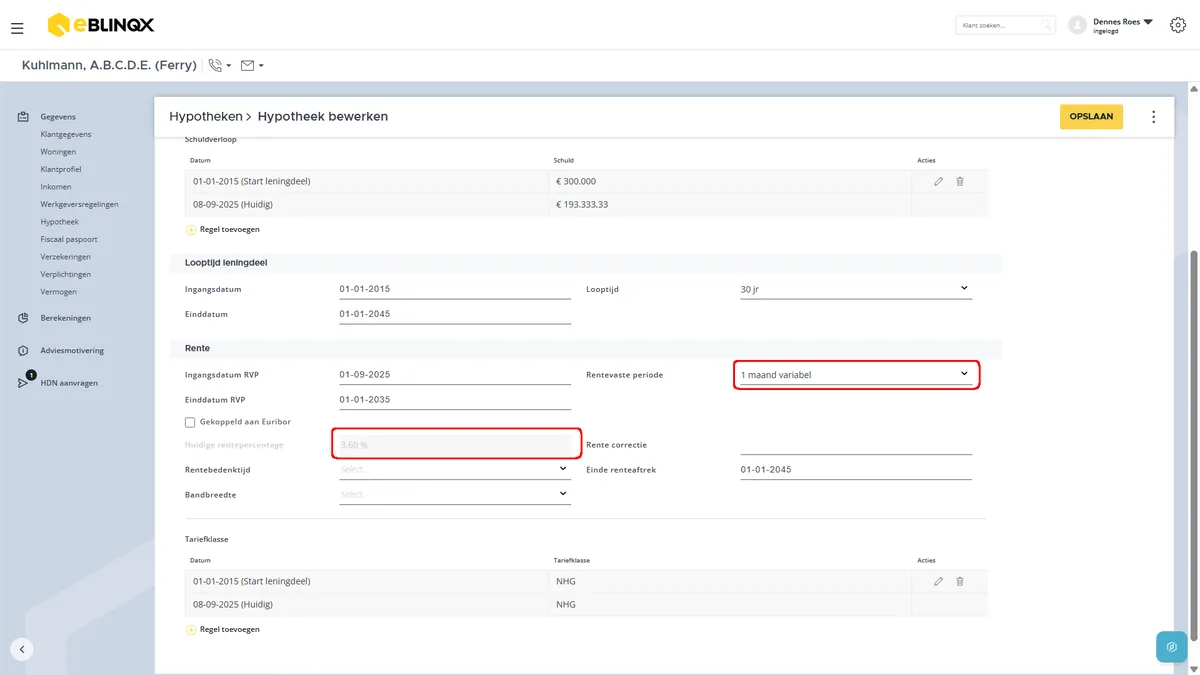Open the settings gear icon
The height and width of the screenshot is (675, 1200).
(x=1177, y=25)
